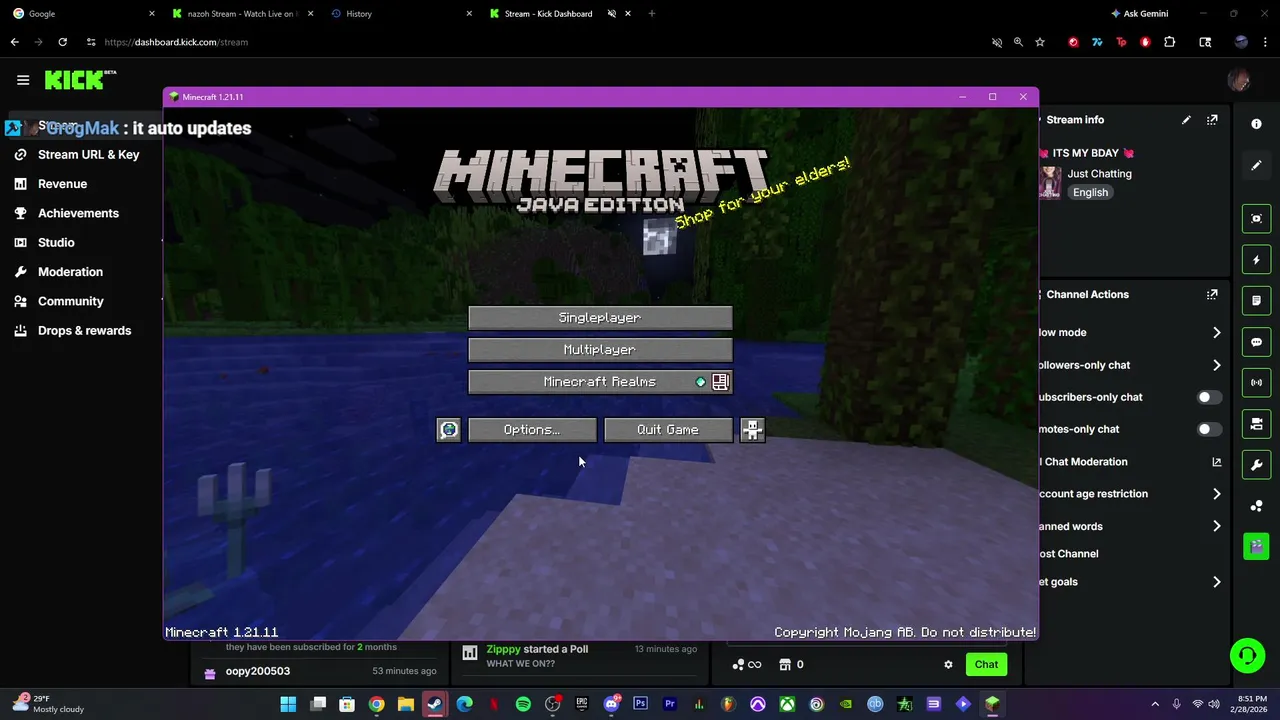
Task: Open Steam from the taskbar
Action: 434,704
